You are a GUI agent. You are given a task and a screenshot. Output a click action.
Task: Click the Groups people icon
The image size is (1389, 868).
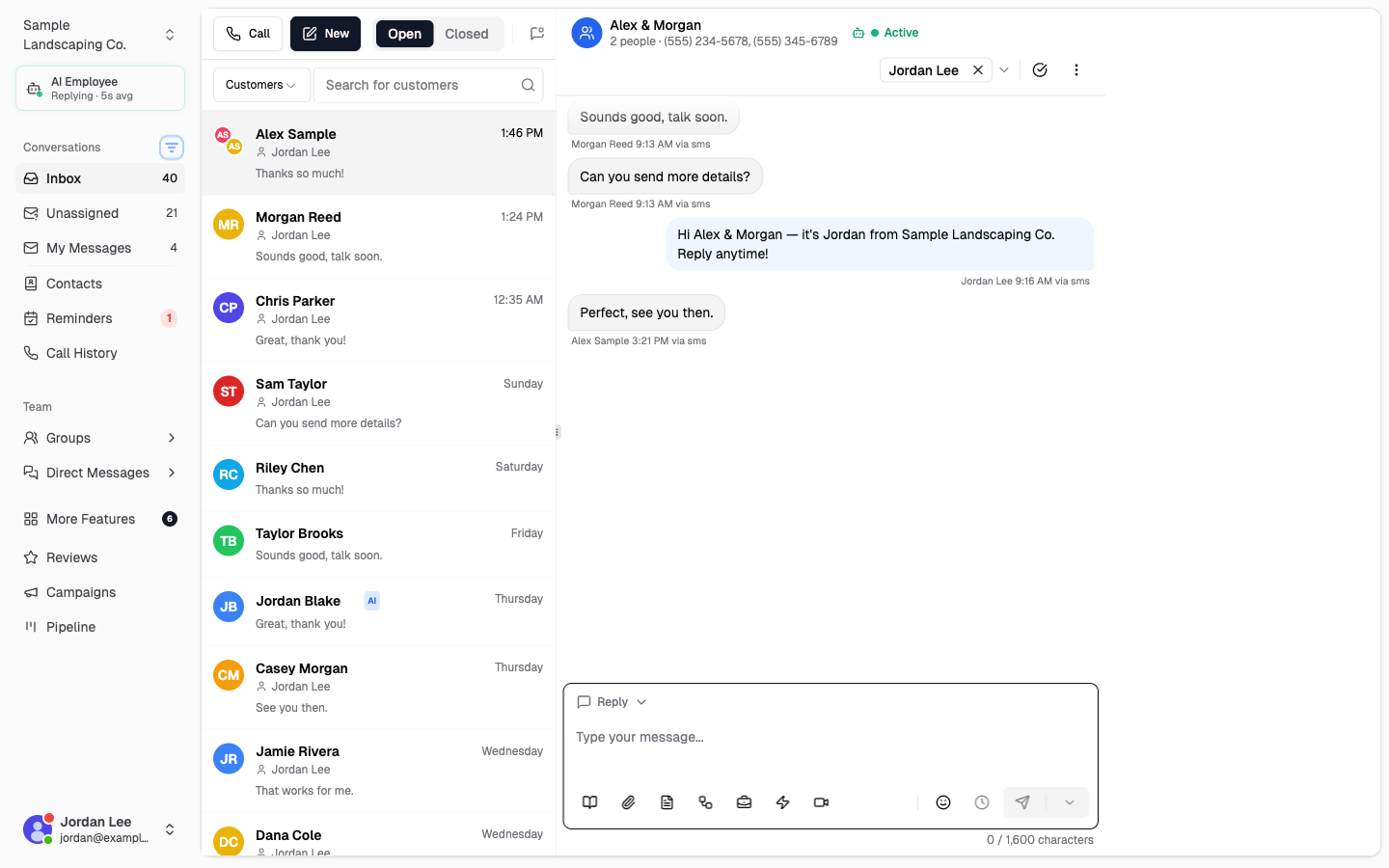[x=31, y=438]
